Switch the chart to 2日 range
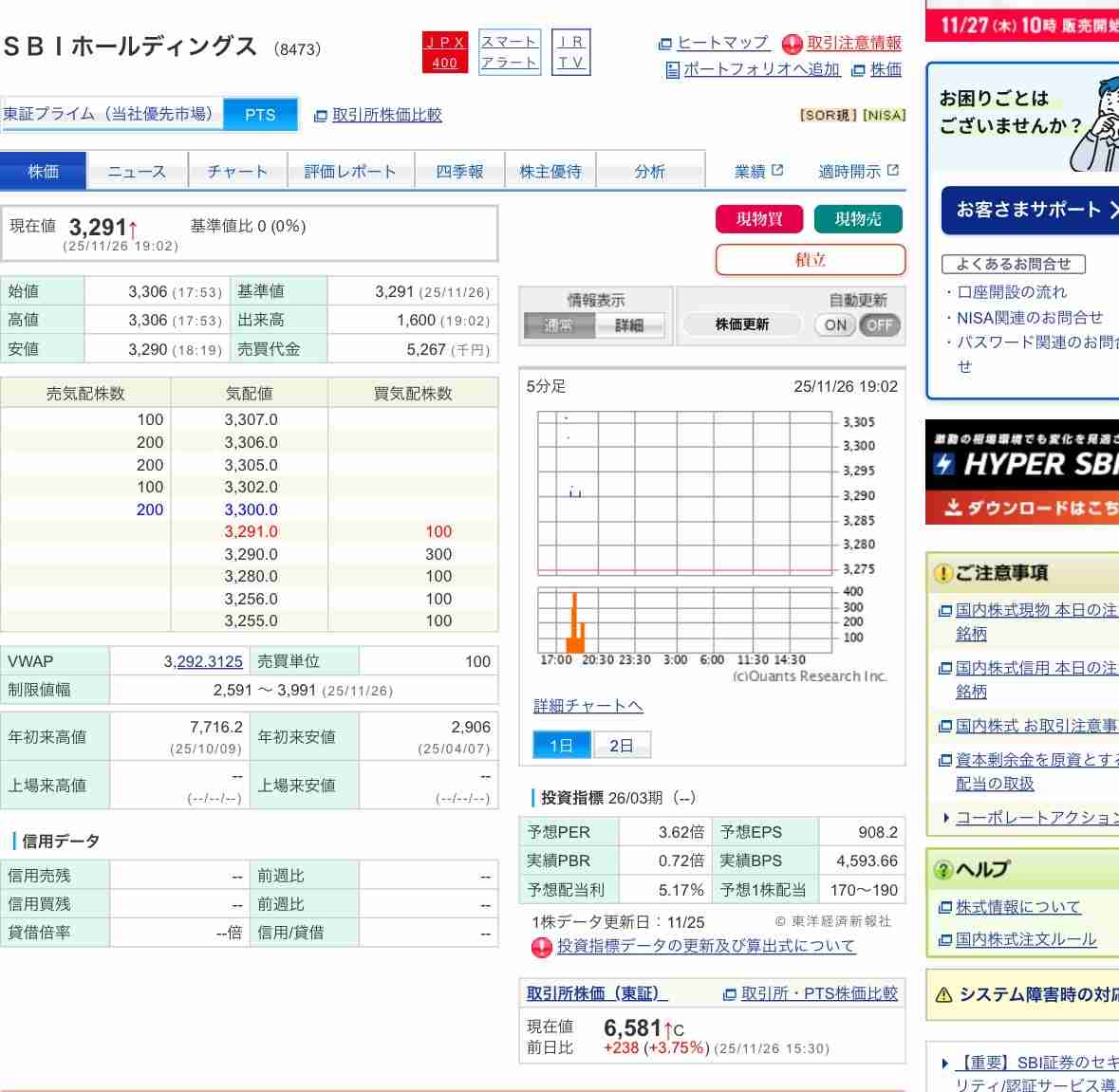The height and width of the screenshot is (1092, 1119). 622,746
